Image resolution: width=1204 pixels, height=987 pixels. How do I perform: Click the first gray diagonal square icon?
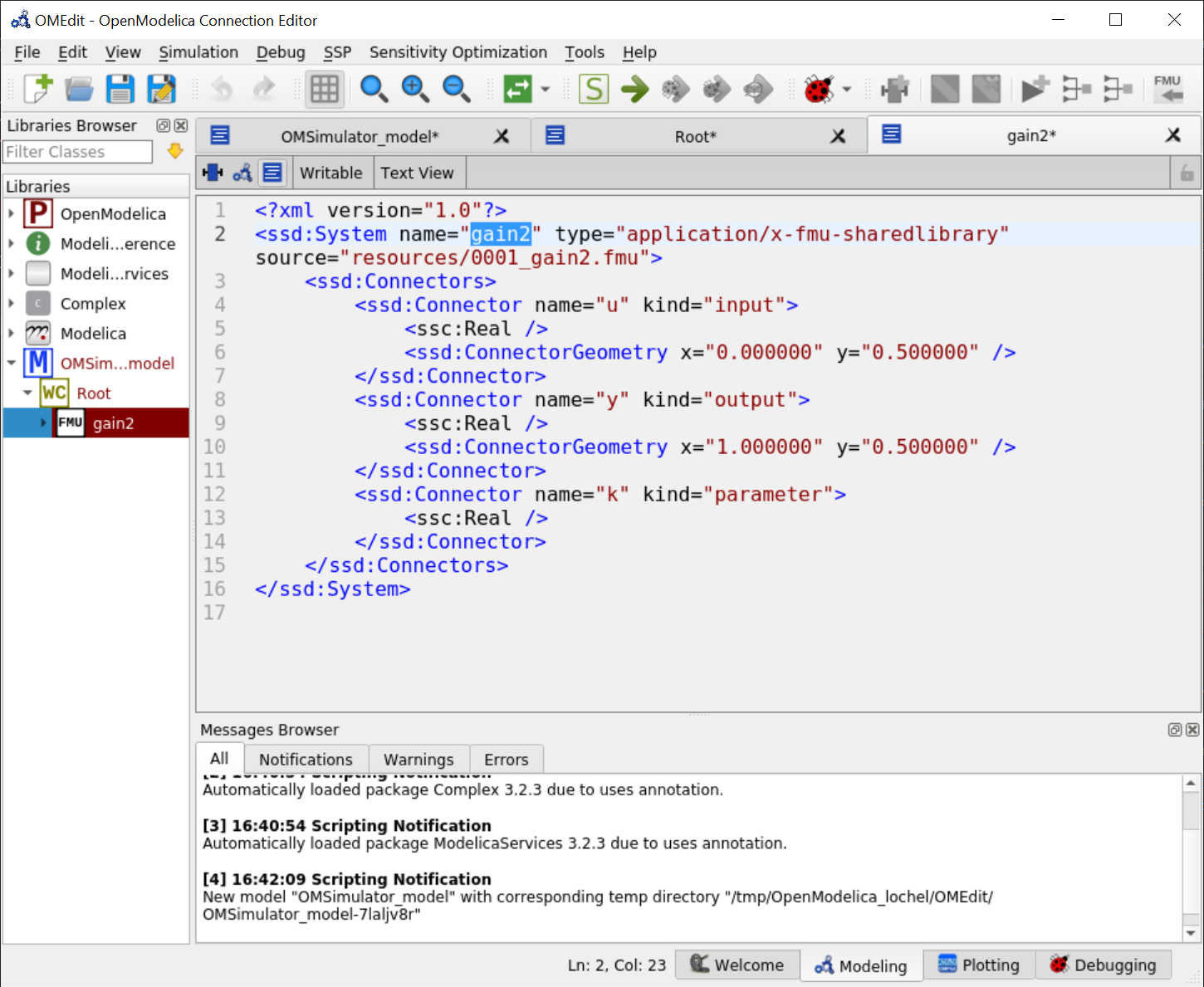945,89
